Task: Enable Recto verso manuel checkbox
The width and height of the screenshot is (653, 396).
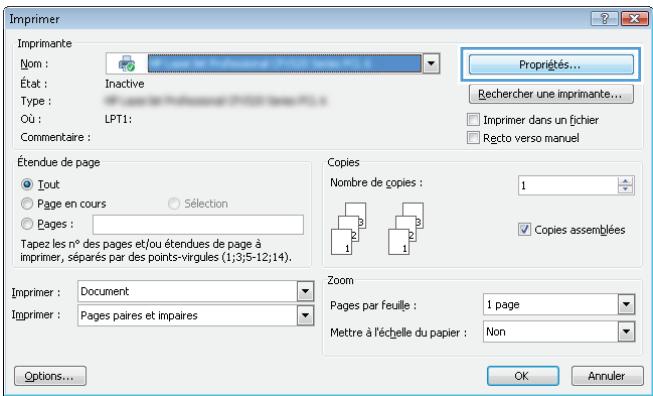Action: (x=473, y=138)
